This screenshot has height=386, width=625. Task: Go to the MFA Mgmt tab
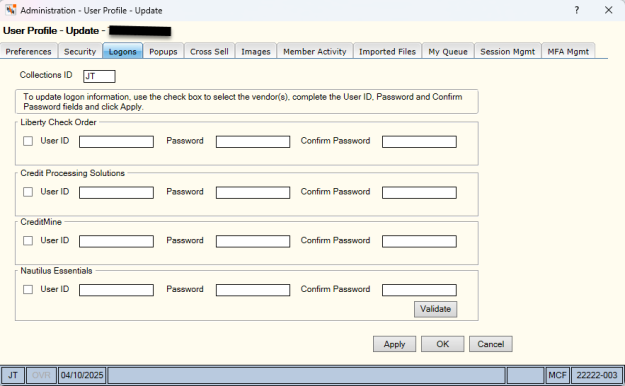pyautogui.click(x=568, y=51)
